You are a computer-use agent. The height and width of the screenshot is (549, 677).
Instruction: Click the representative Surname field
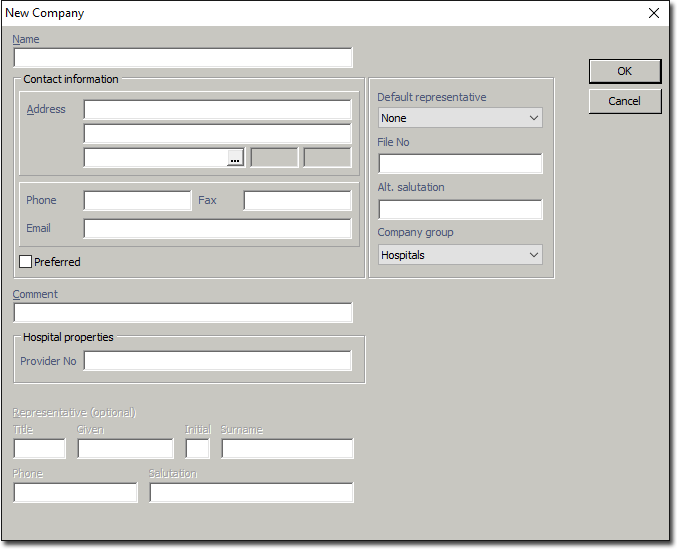coord(287,449)
